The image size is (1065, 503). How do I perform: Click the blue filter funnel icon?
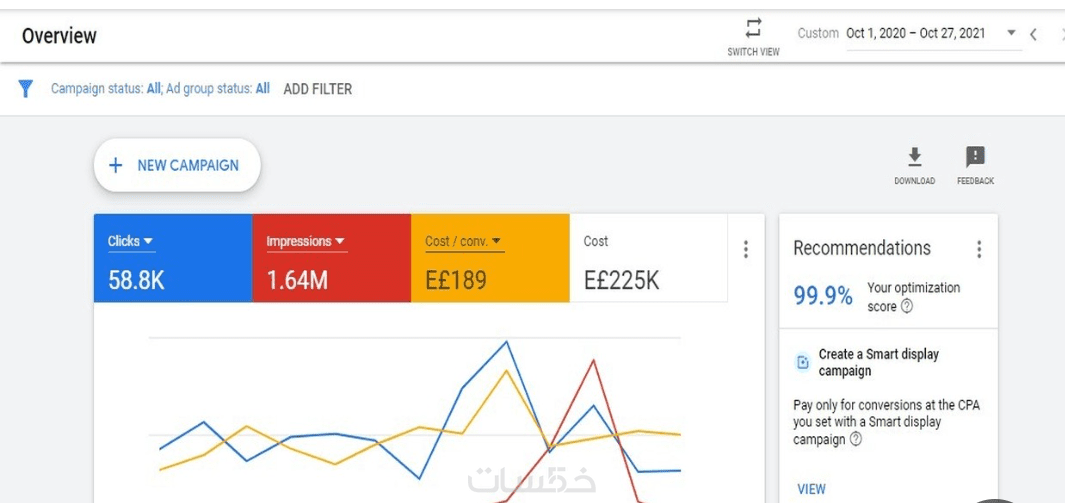(x=27, y=89)
